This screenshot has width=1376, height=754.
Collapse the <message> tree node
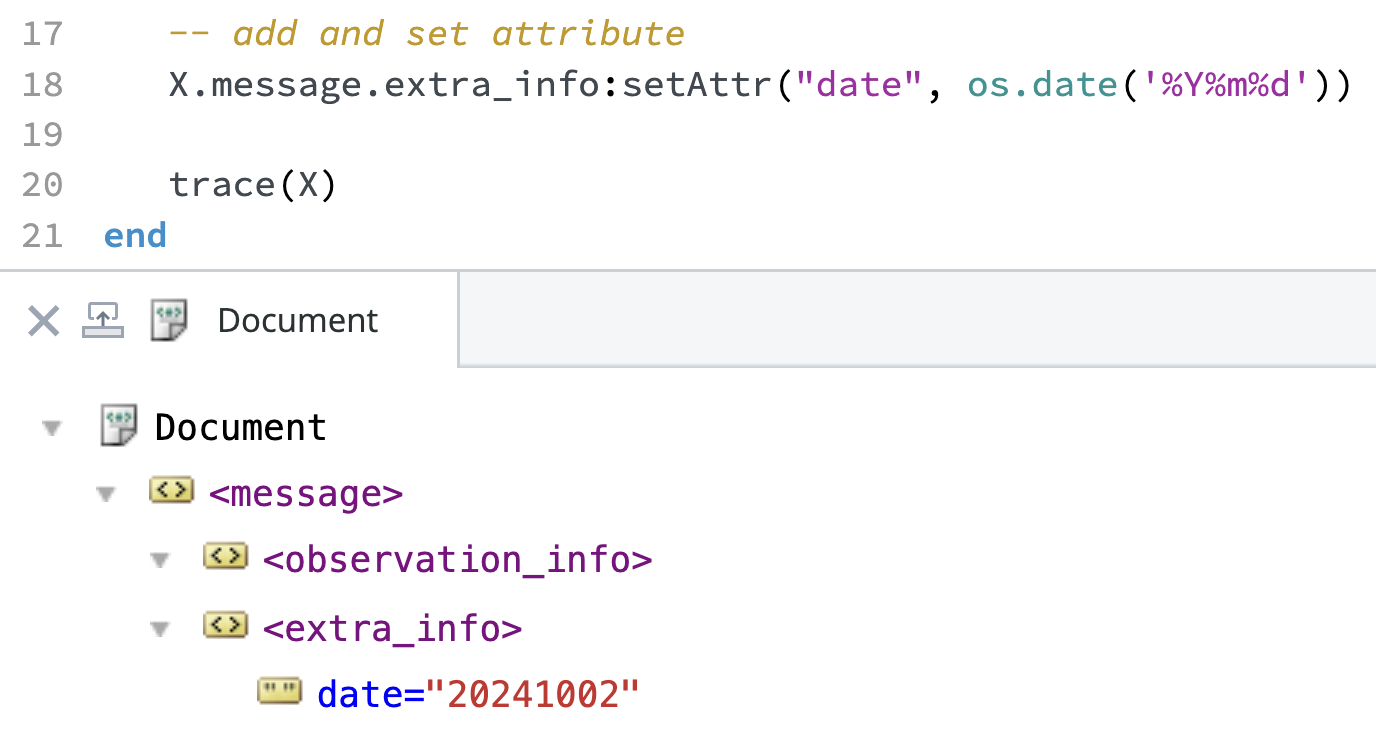coord(106,494)
